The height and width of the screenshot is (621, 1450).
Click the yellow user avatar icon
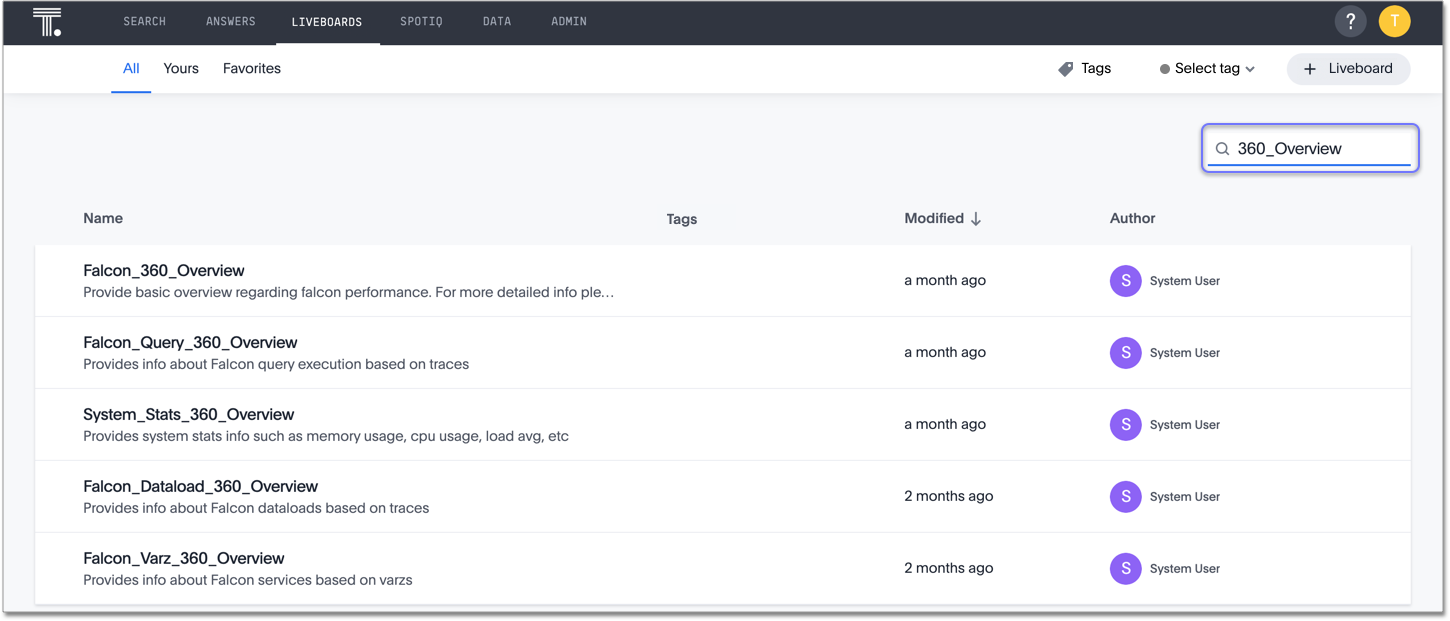tap(1394, 20)
